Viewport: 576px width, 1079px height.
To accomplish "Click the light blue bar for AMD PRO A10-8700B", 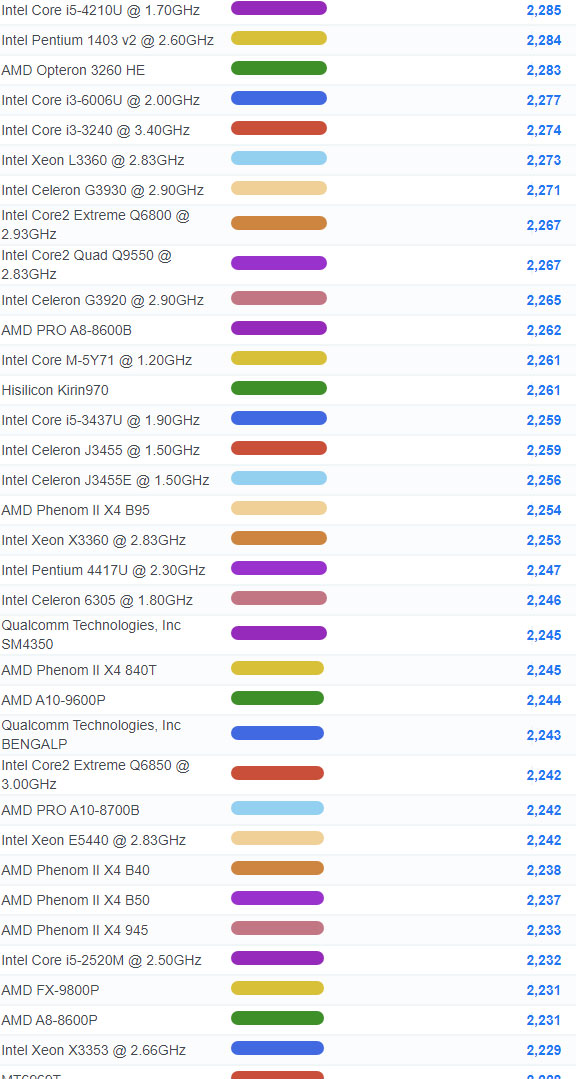I will click(x=277, y=808).
